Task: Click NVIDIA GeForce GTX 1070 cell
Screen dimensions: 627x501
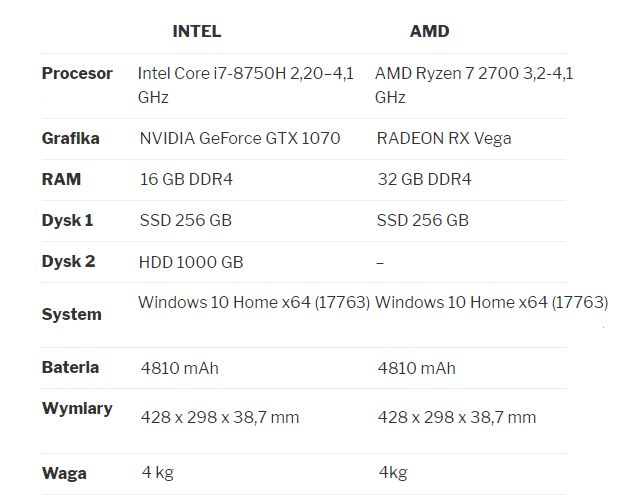Action: (x=240, y=138)
